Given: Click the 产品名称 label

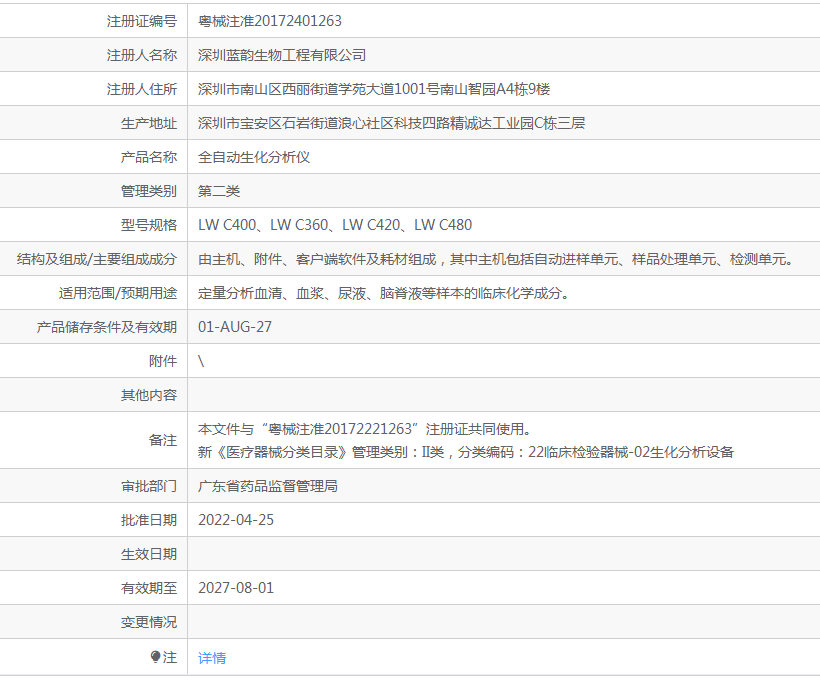Looking at the screenshot, I should click(149, 157).
